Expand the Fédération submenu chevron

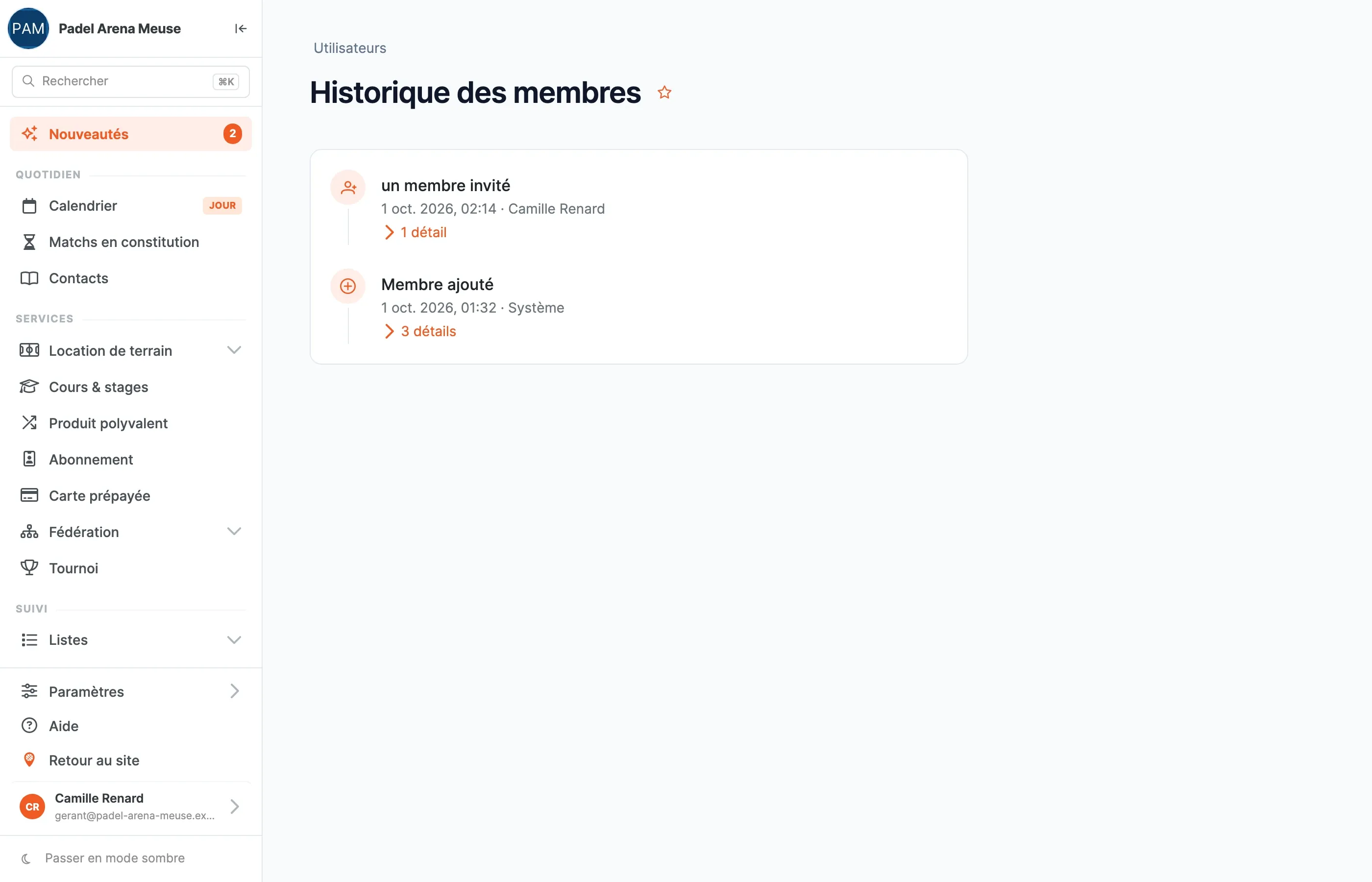(x=234, y=532)
